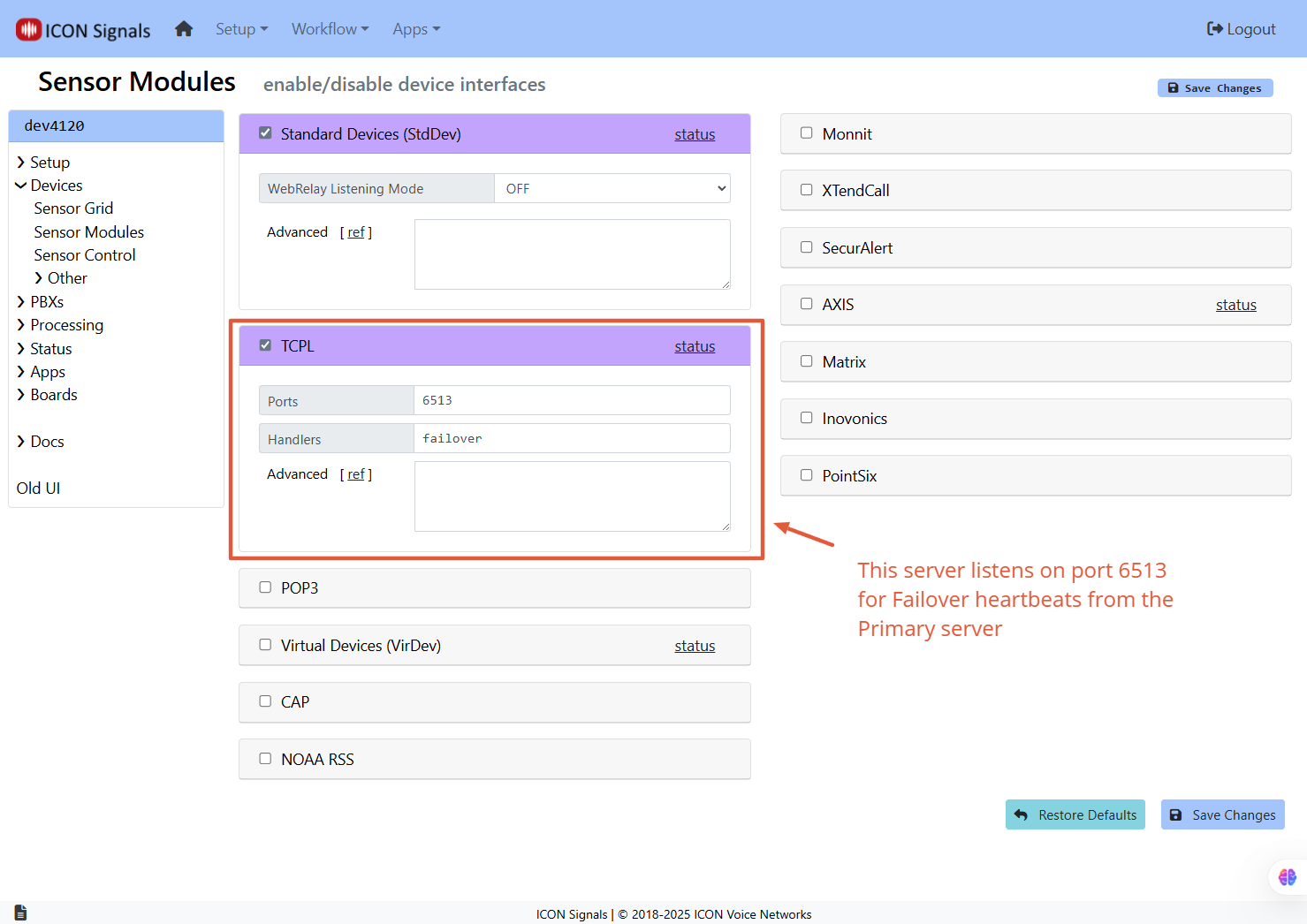Open the Apps menu in the navbar
The height and width of the screenshot is (924, 1307).
tap(415, 28)
